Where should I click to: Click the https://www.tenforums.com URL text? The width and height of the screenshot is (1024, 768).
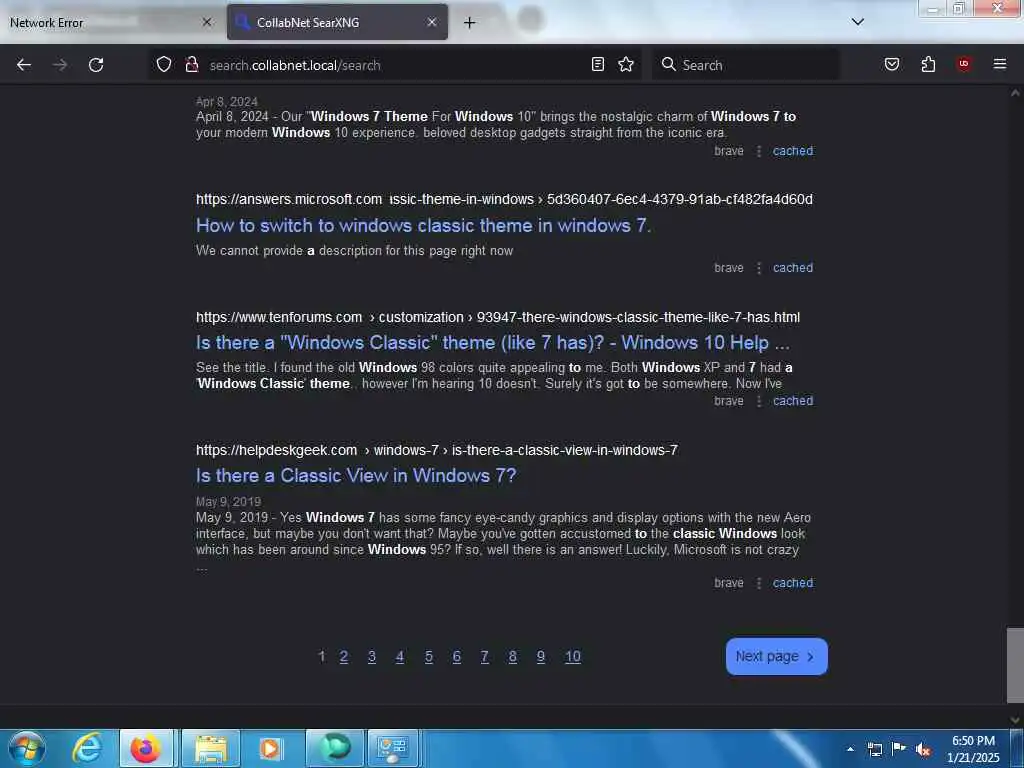279,317
